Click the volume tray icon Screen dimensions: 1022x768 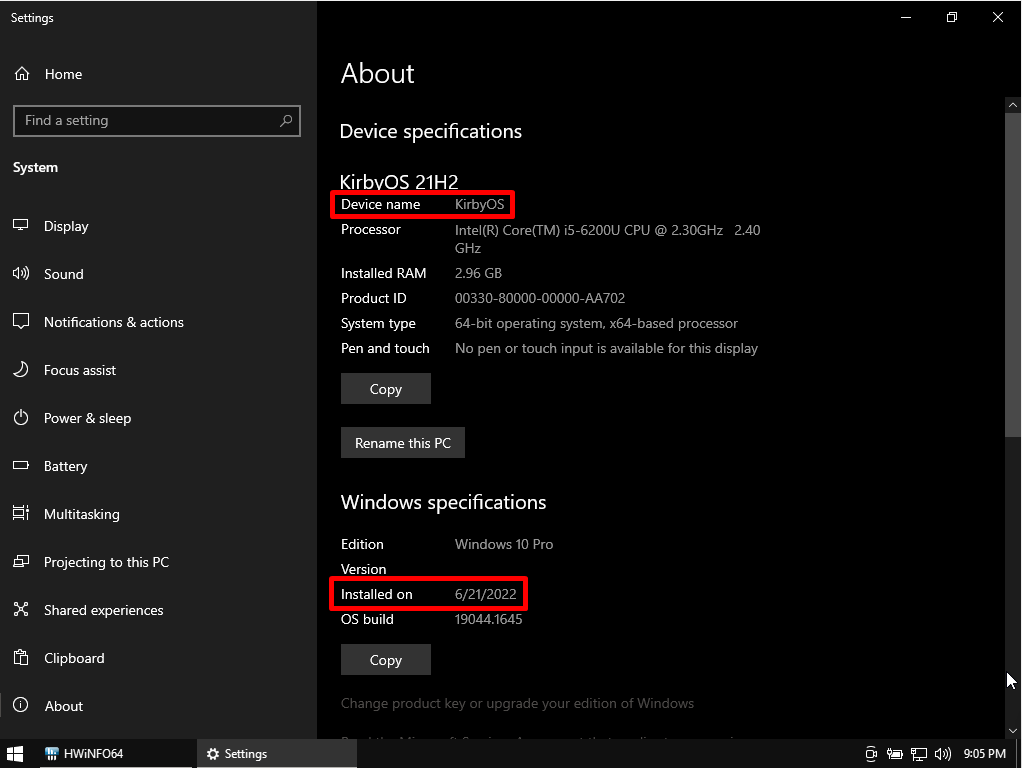(942, 754)
